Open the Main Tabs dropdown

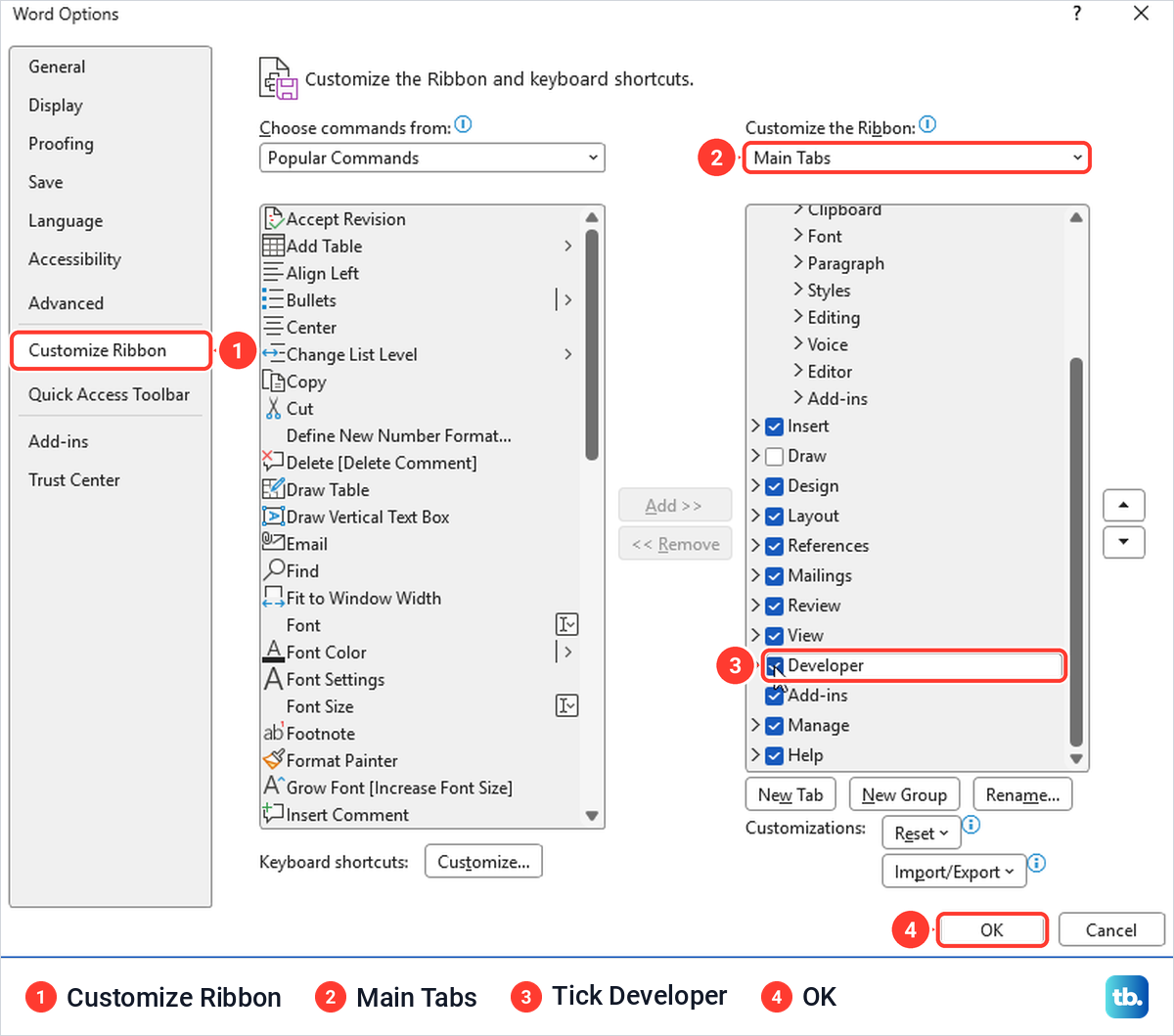[916, 158]
